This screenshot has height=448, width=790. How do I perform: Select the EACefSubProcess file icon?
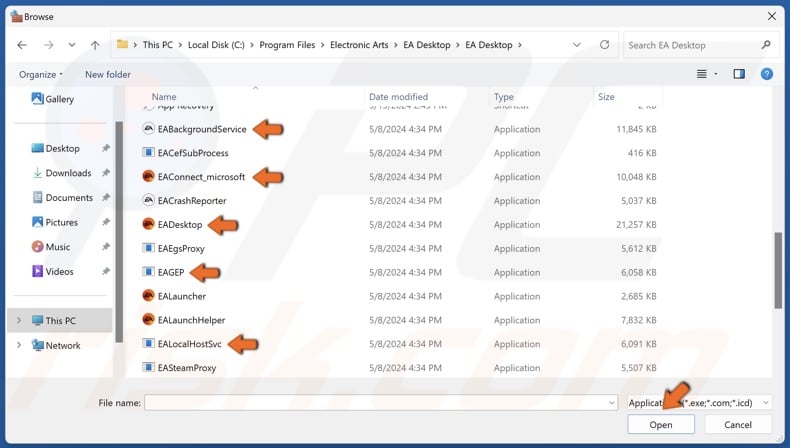[148, 153]
